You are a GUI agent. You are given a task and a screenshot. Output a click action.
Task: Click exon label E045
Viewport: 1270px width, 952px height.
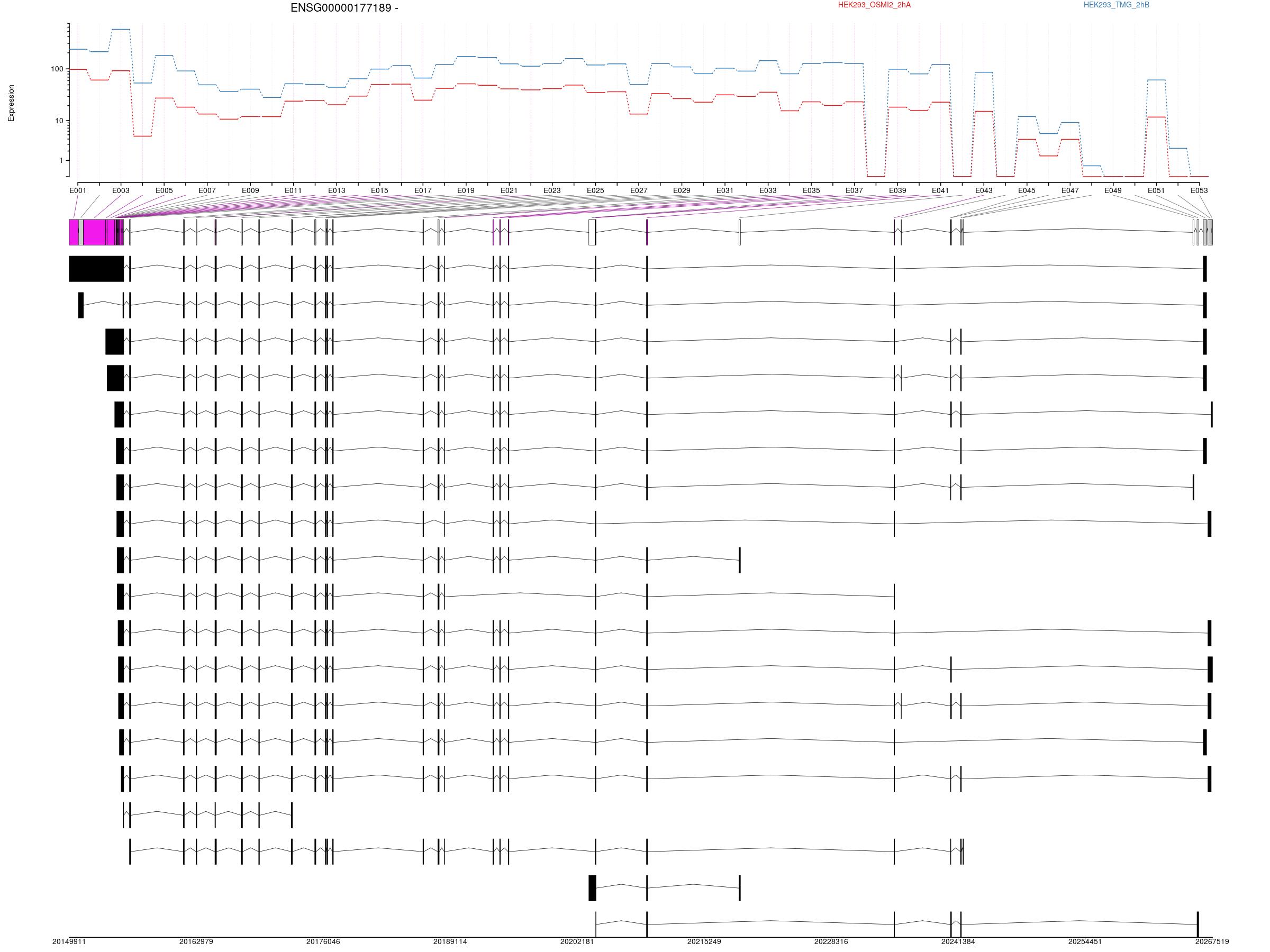point(1027,190)
